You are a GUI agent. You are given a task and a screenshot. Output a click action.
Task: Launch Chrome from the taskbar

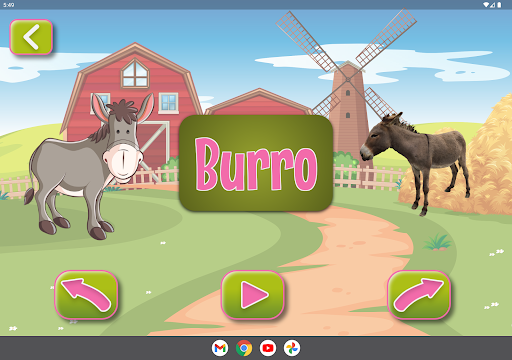(244, 348)
